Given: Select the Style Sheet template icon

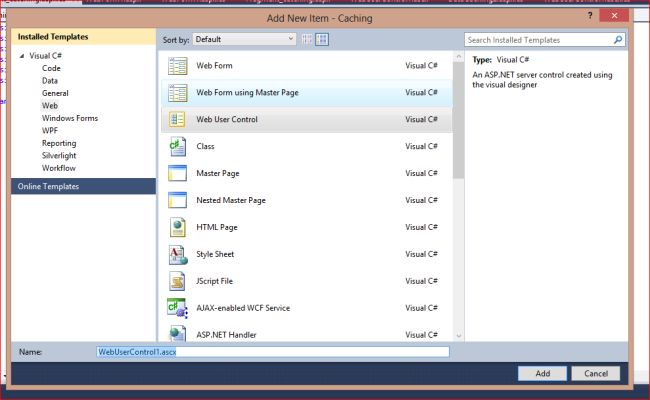Looking at the screenshot, I should coord(178,255).
